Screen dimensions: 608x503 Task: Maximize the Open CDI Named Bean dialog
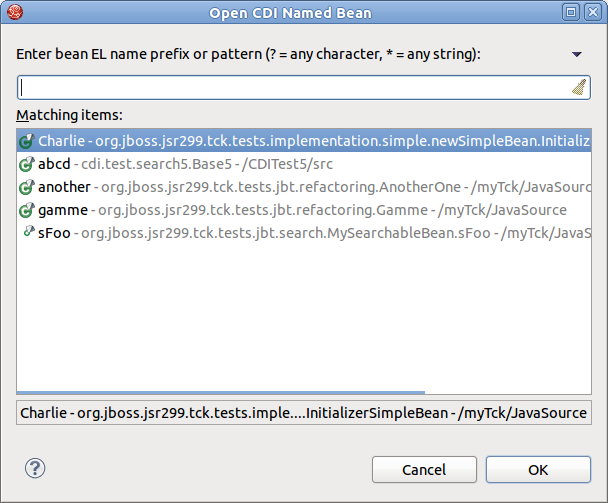(x=571, y=12)
